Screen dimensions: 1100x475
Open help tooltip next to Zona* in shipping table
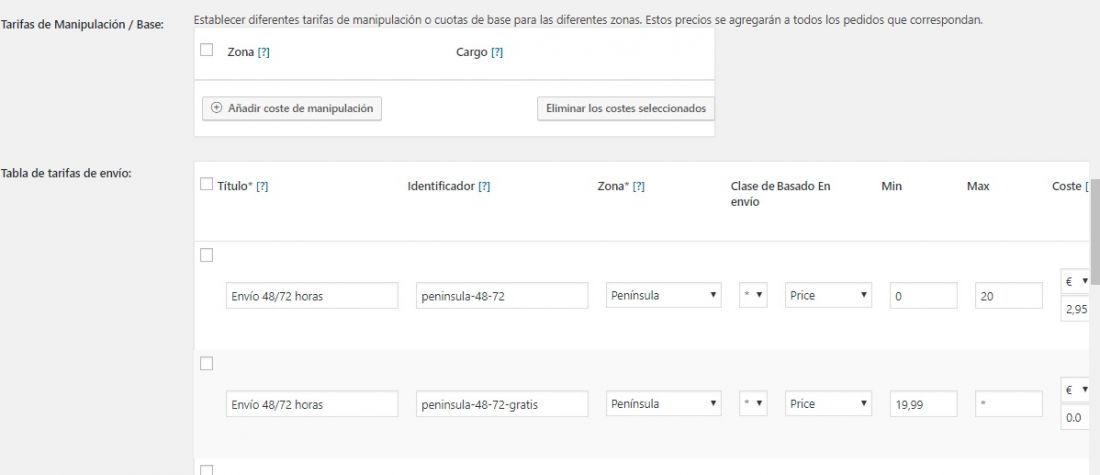(638, 187)
